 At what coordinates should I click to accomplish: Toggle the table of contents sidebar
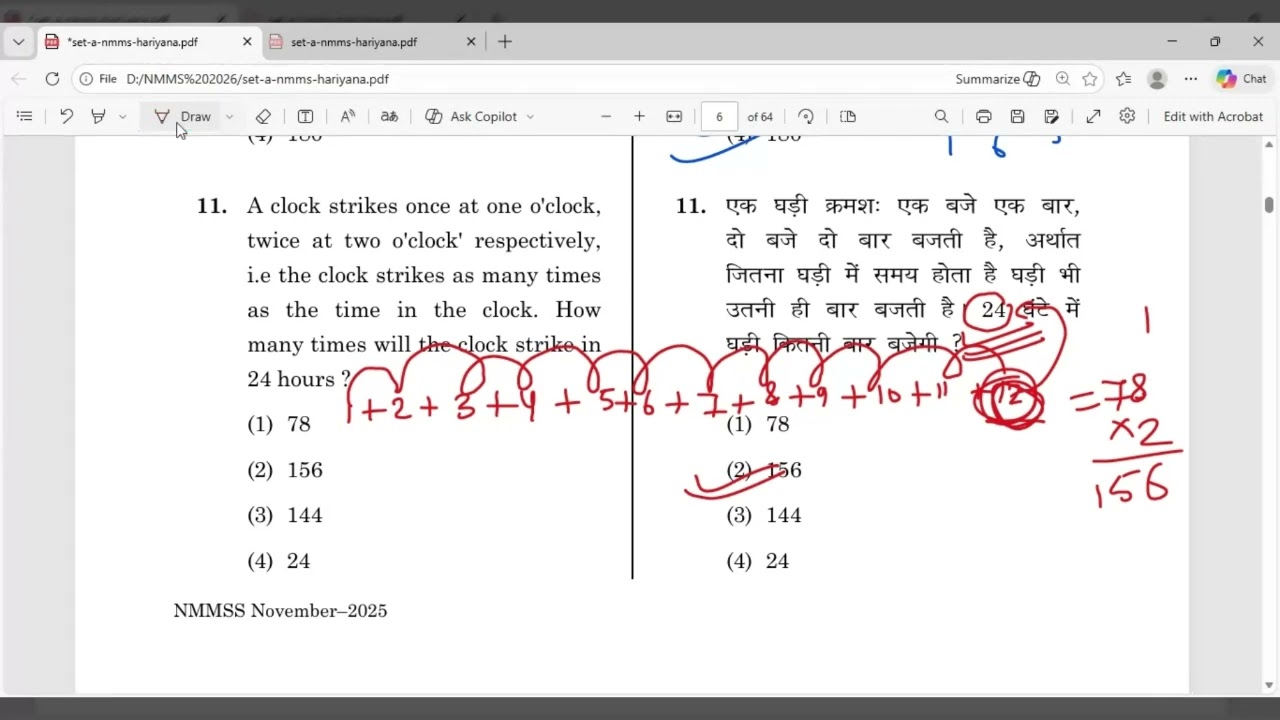pyautogui.click(x=25, y=117)
